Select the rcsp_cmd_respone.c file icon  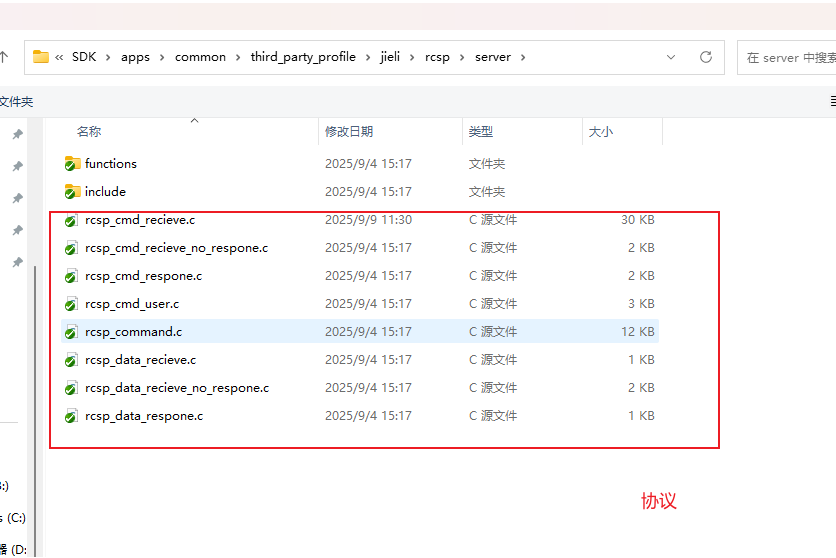[x=71, y=276]
